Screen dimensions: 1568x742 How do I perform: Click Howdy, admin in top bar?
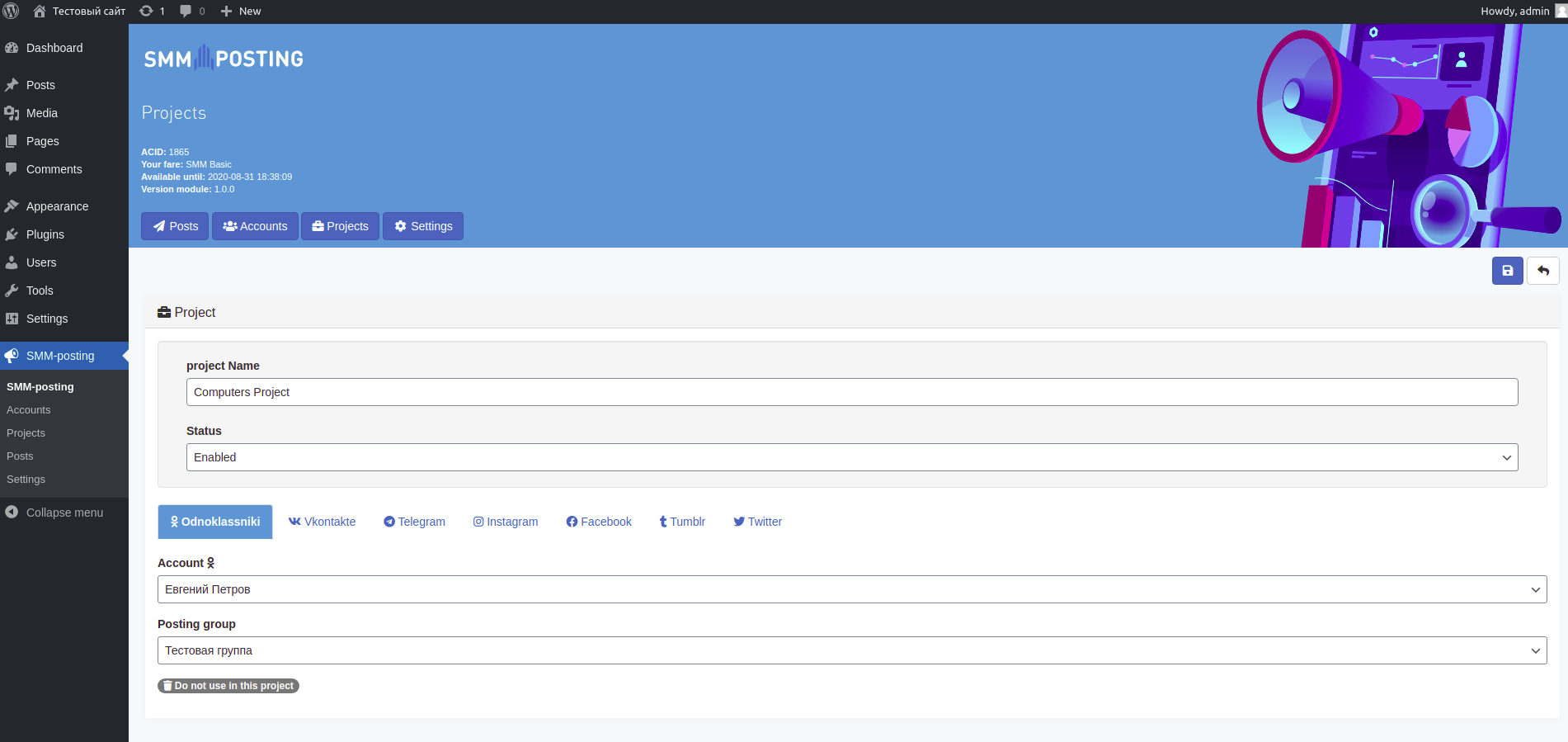1515,11
